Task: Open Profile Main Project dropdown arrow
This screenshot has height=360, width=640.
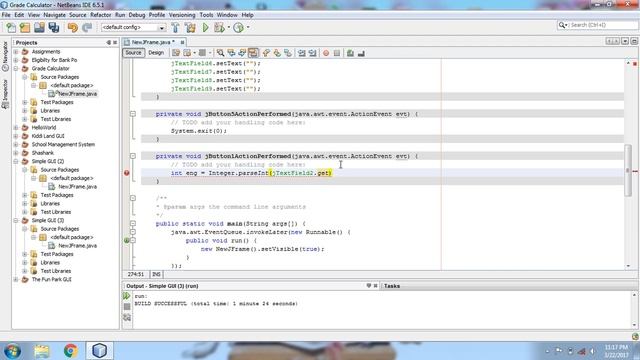Action: (x=248, y=27)
